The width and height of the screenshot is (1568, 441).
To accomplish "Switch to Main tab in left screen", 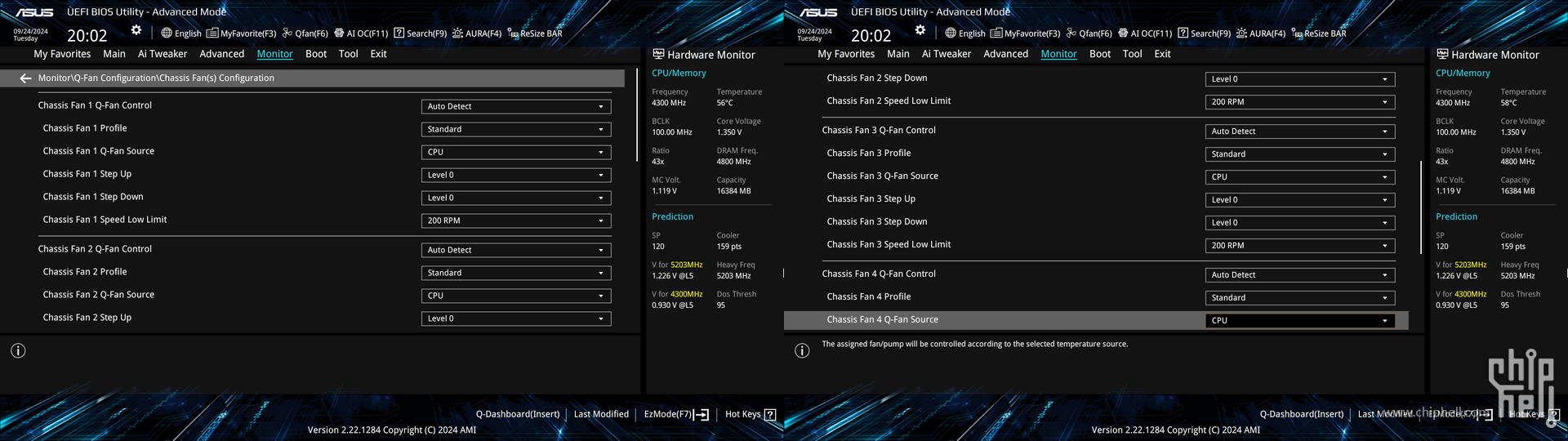I will point(114,54).
